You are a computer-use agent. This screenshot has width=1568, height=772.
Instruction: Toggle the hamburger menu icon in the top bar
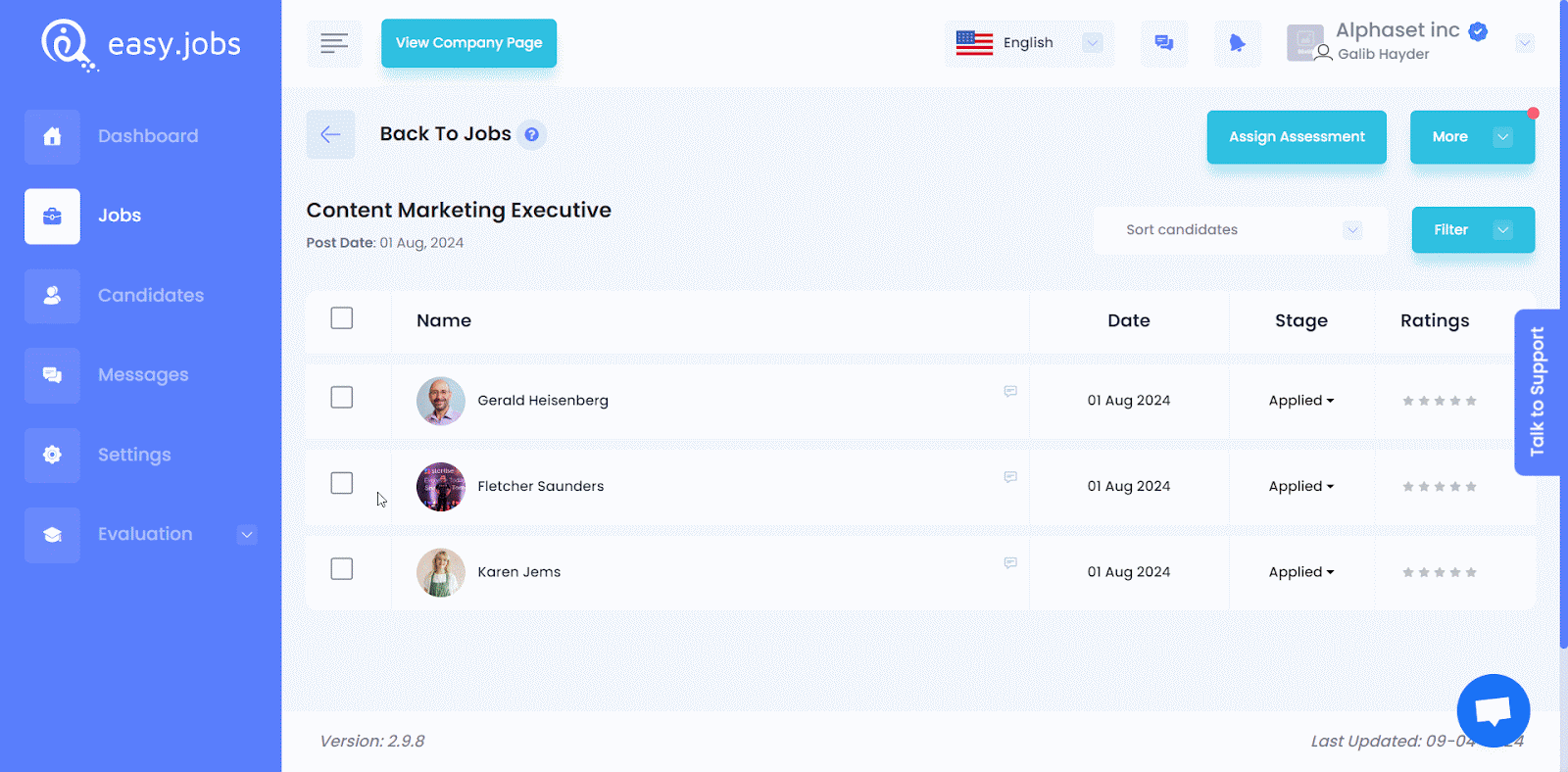pos(334,43)
